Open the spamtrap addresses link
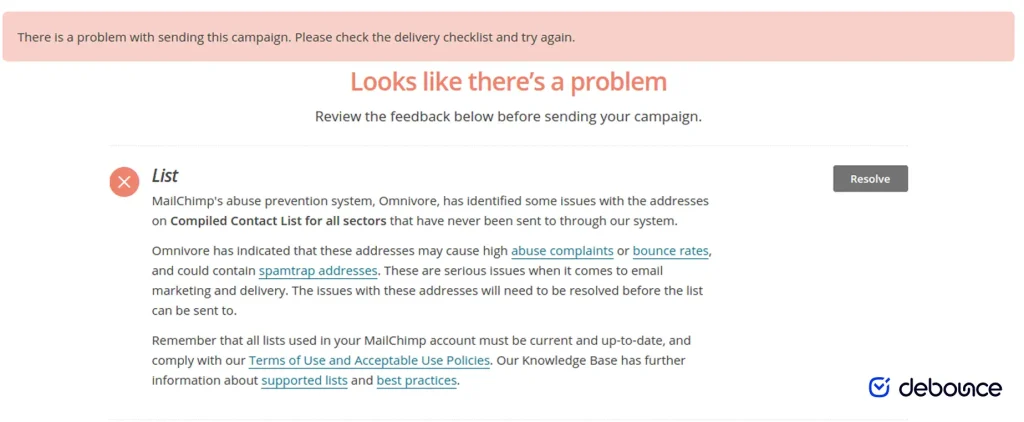Image resolution: width=1024 pixels, height=422 pixels. [x=318, y=271]
